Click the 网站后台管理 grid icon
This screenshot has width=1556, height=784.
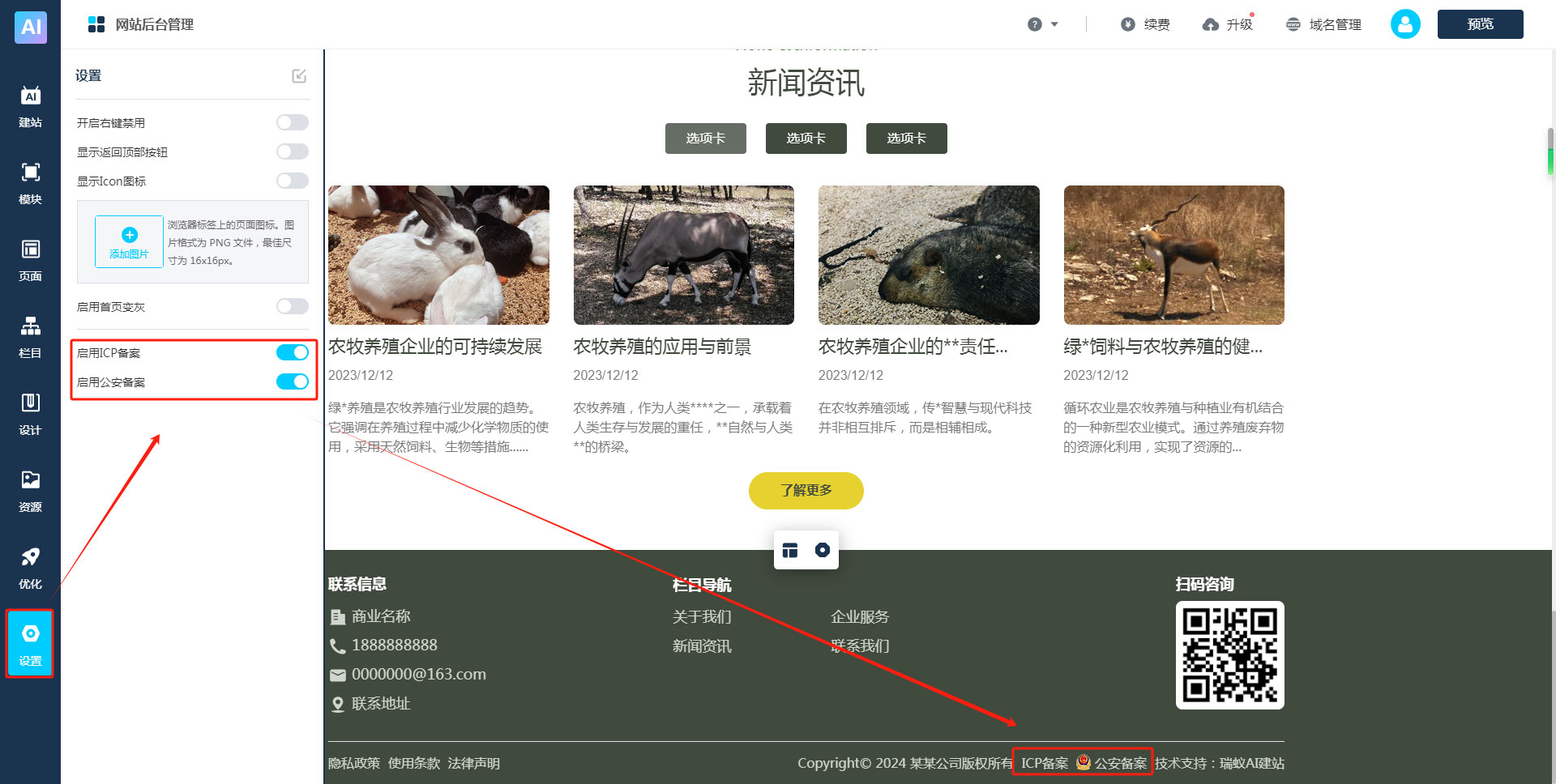[x=96, y=24]
